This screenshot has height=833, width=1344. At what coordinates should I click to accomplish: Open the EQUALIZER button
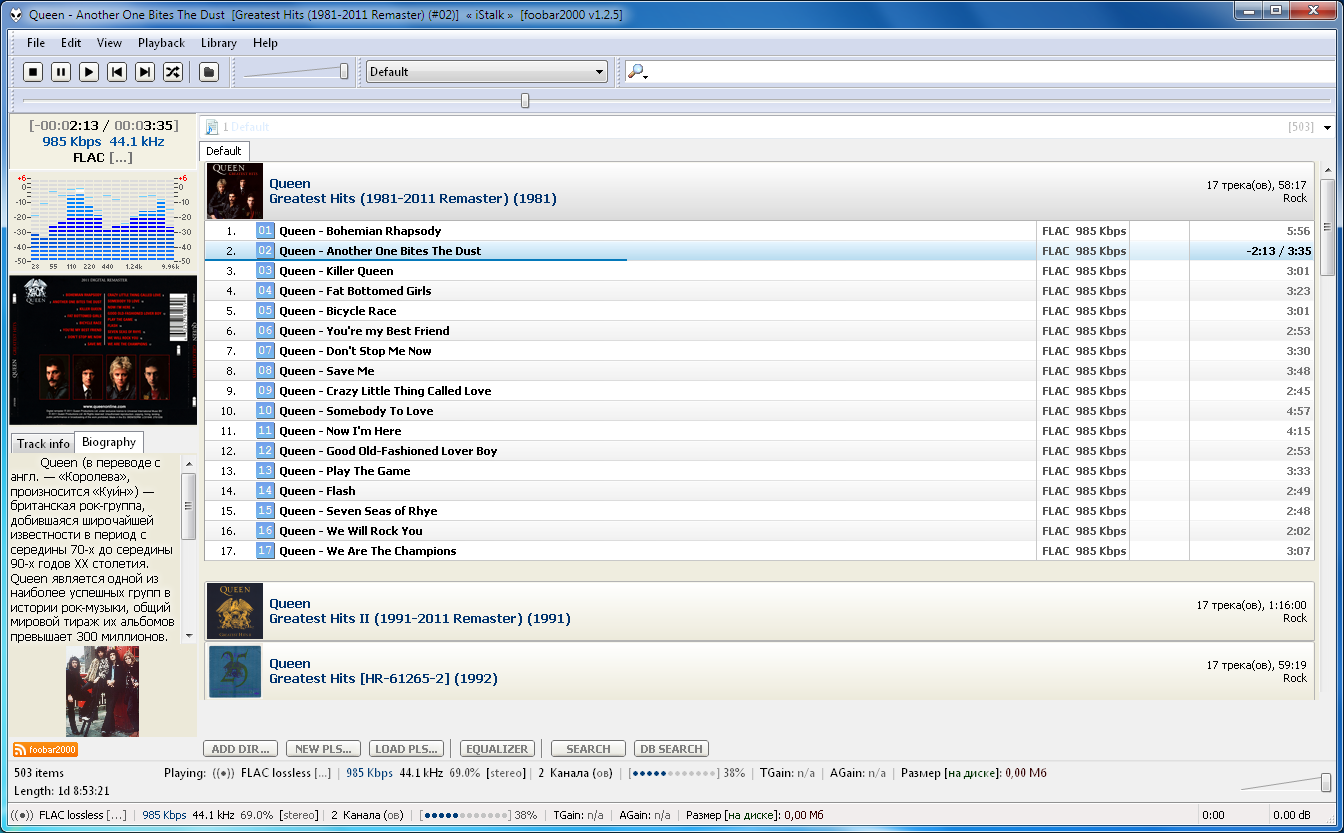coord(497,749)
